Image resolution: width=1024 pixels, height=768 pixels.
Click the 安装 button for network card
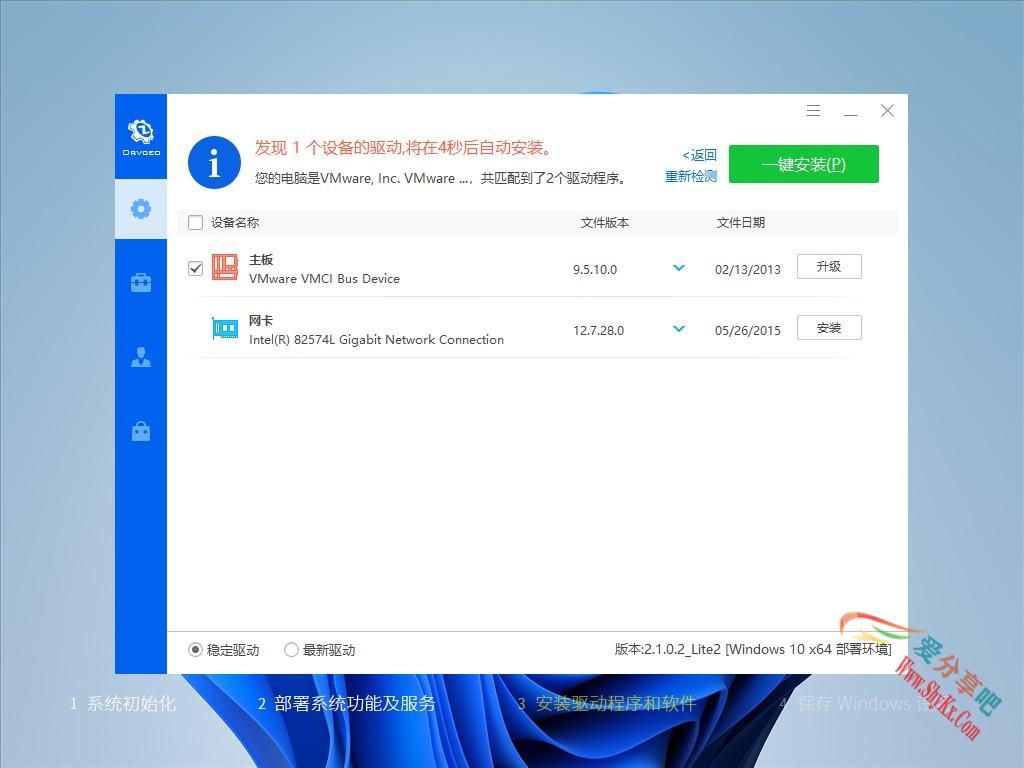click(829, 328)
